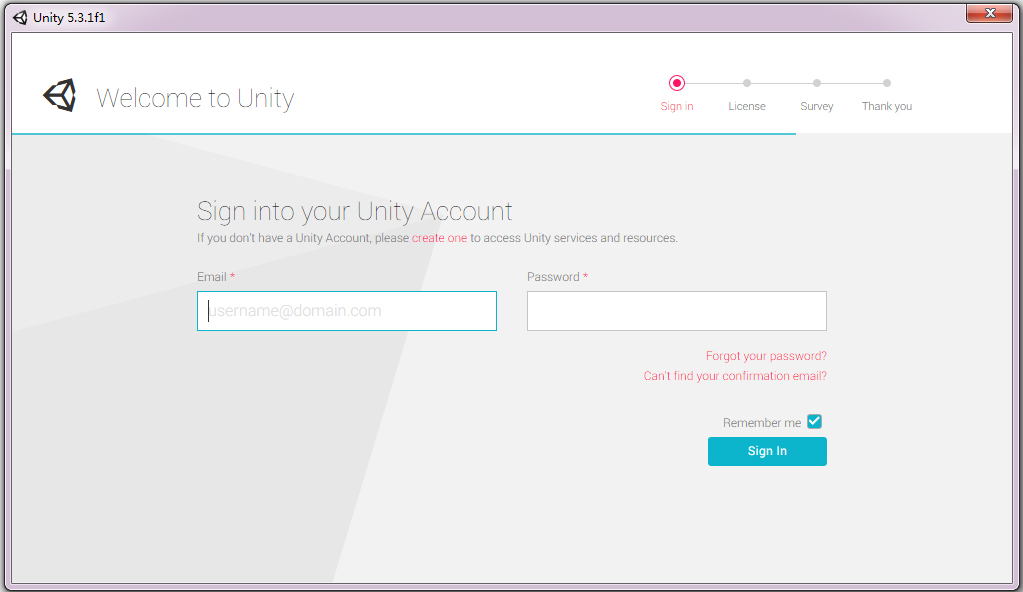This screenshot has width=1023, height=592.
Task: Click the 'License' step label
Action: 747,106
